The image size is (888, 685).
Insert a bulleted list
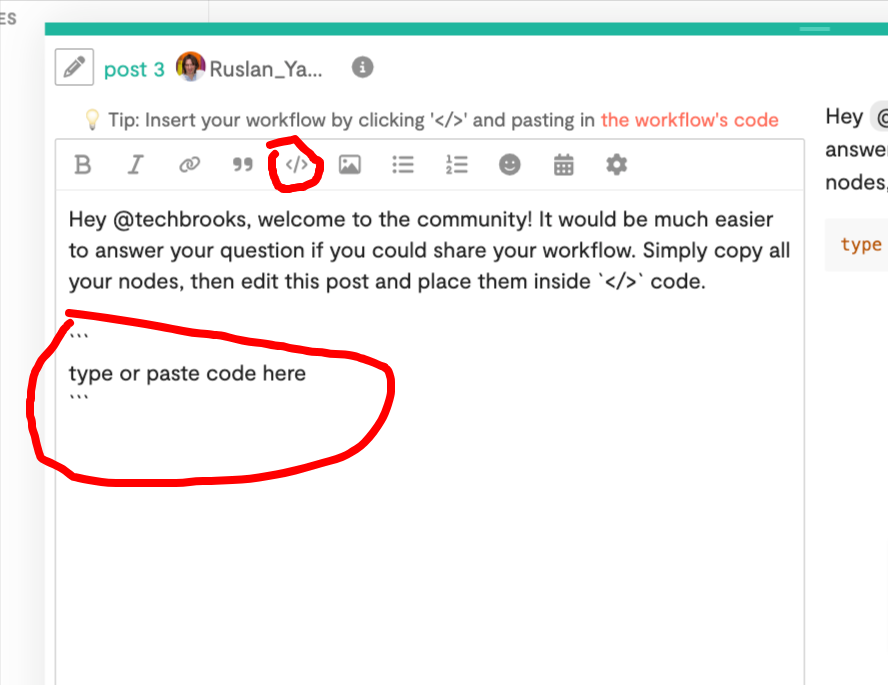tap(403, 165)
